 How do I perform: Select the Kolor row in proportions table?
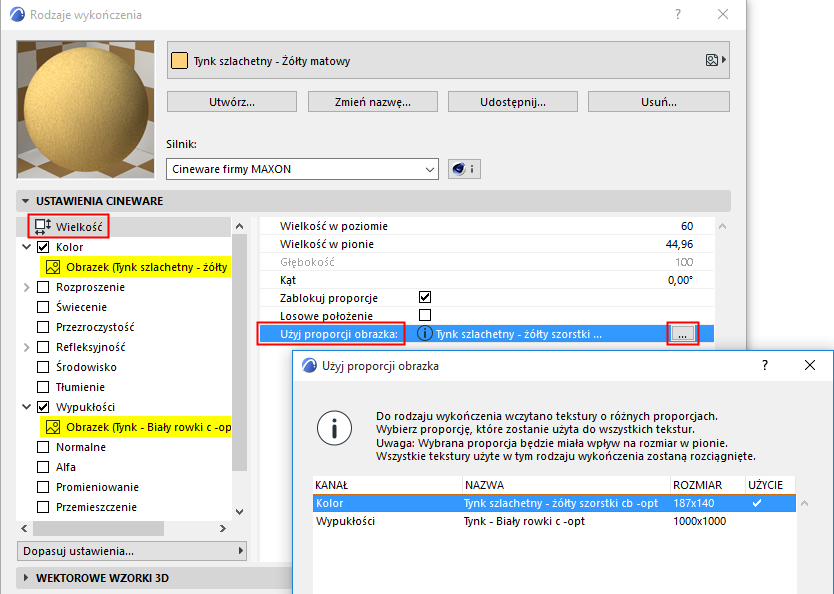pos(554,503)
